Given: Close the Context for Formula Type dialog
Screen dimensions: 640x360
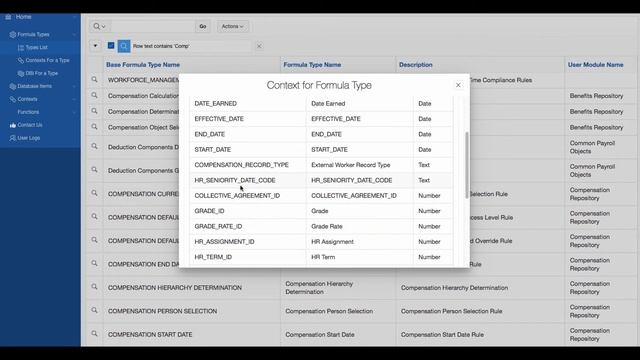Looking at the screenshot, I should coord(458,85).
